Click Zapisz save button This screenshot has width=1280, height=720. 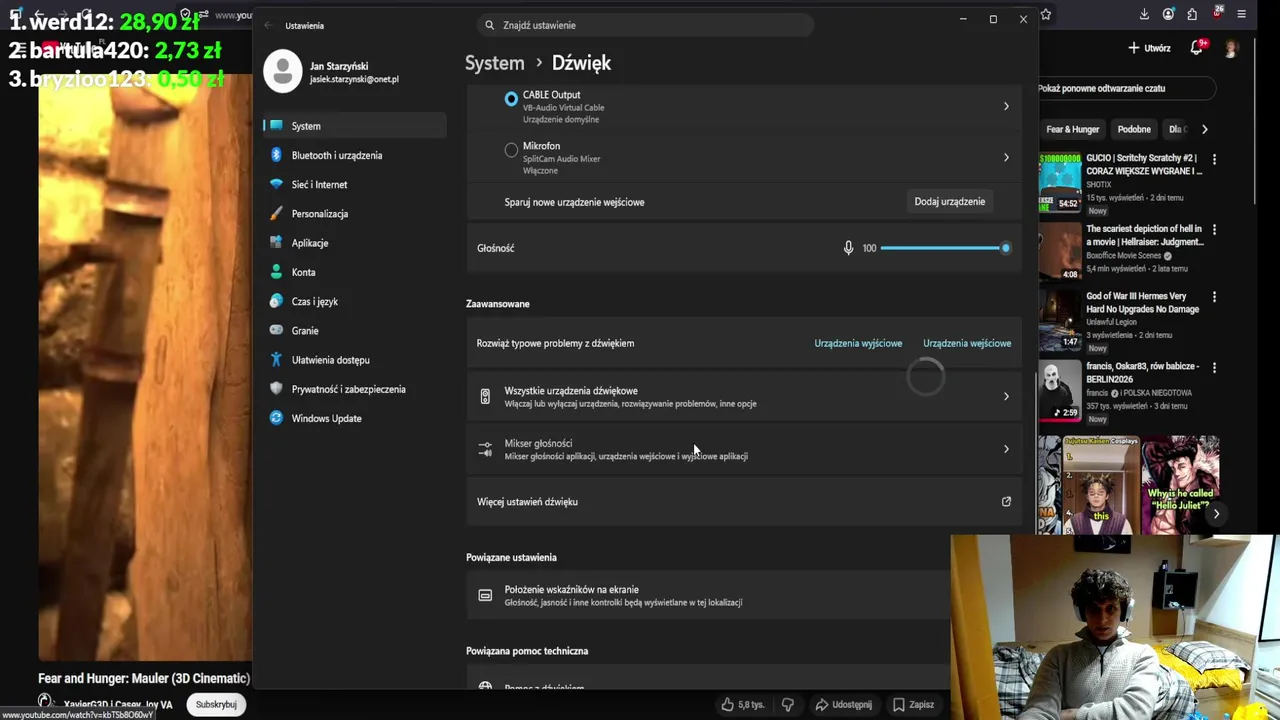pos(913,705)
